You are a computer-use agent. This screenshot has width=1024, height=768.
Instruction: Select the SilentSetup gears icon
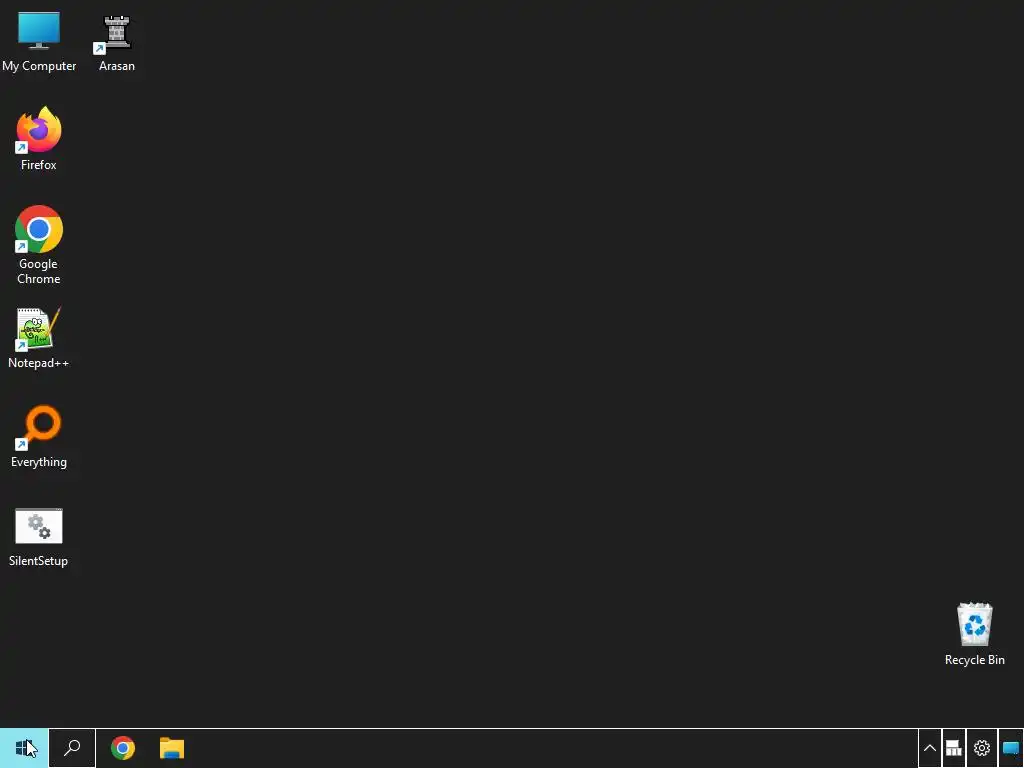click(x=39, y=526)
